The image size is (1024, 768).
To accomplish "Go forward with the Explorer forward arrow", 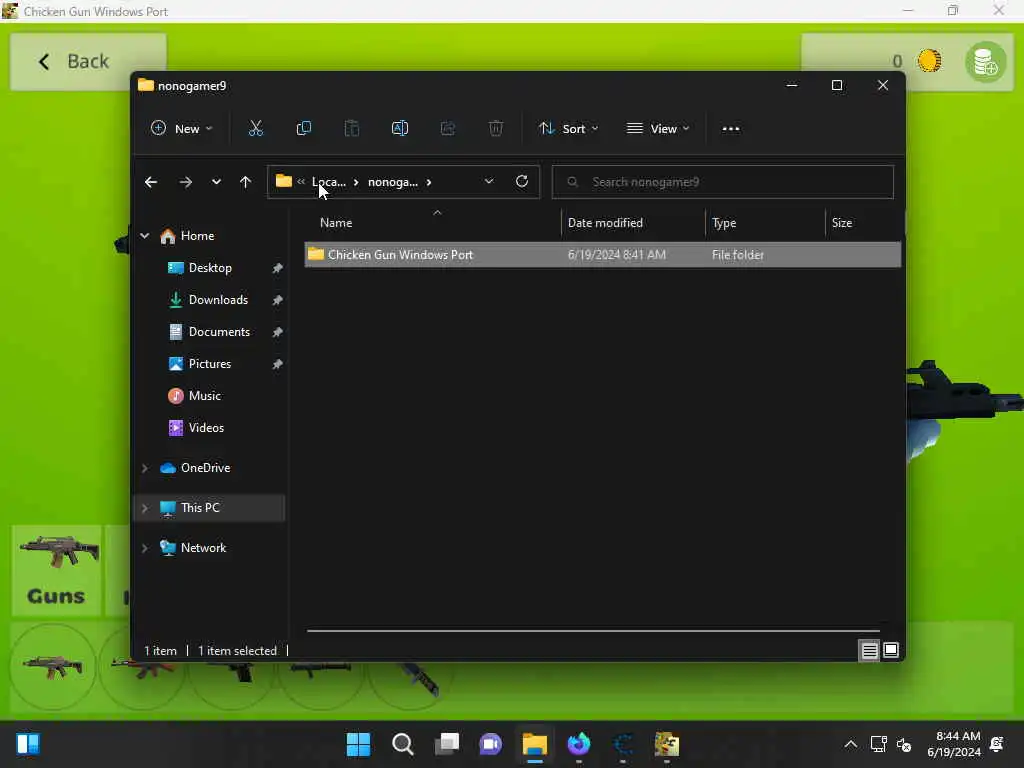I will 185,182.
